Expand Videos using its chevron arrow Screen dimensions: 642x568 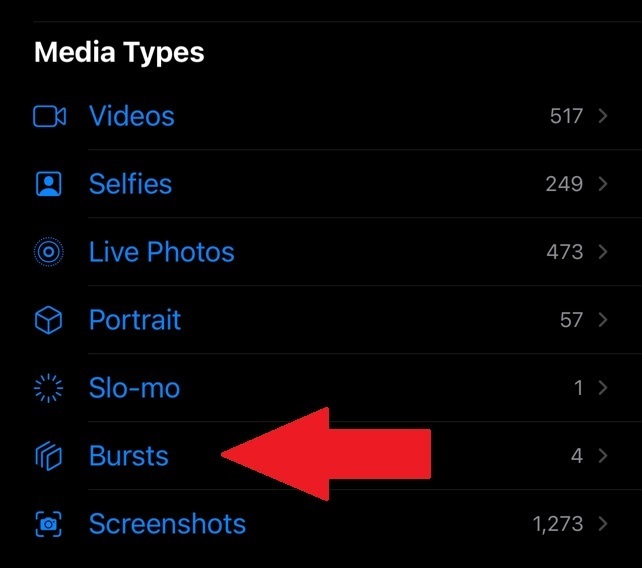click(603, 116)
